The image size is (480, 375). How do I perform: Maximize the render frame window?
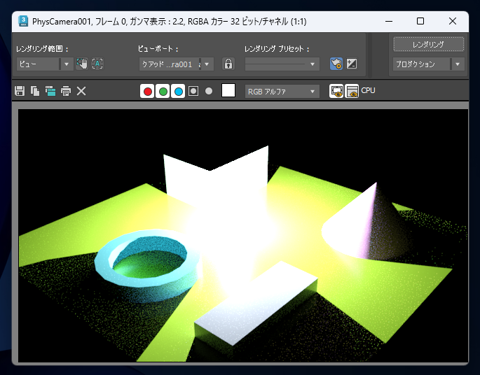coord(421,21)
